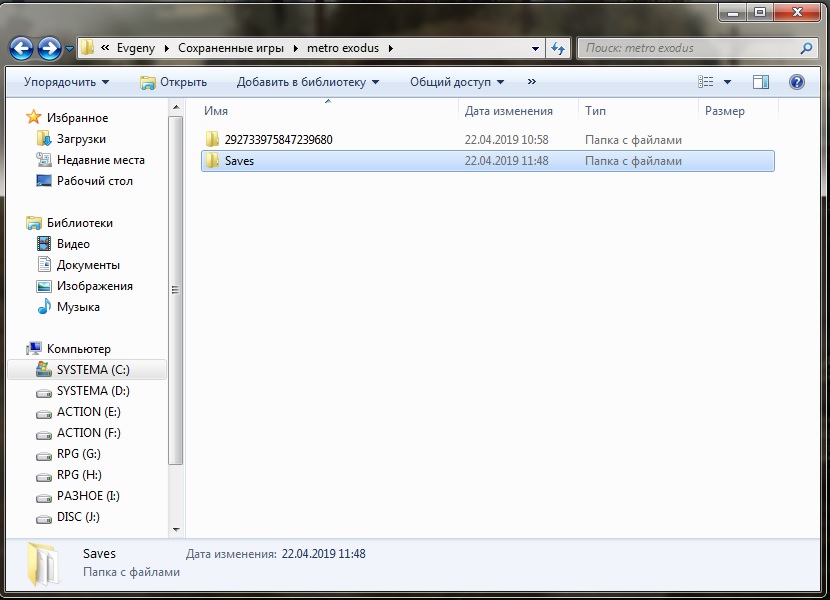The image size is (830, 600).
Task: Click the magnifying glass search icon
Action: click(x=806, y=48)
